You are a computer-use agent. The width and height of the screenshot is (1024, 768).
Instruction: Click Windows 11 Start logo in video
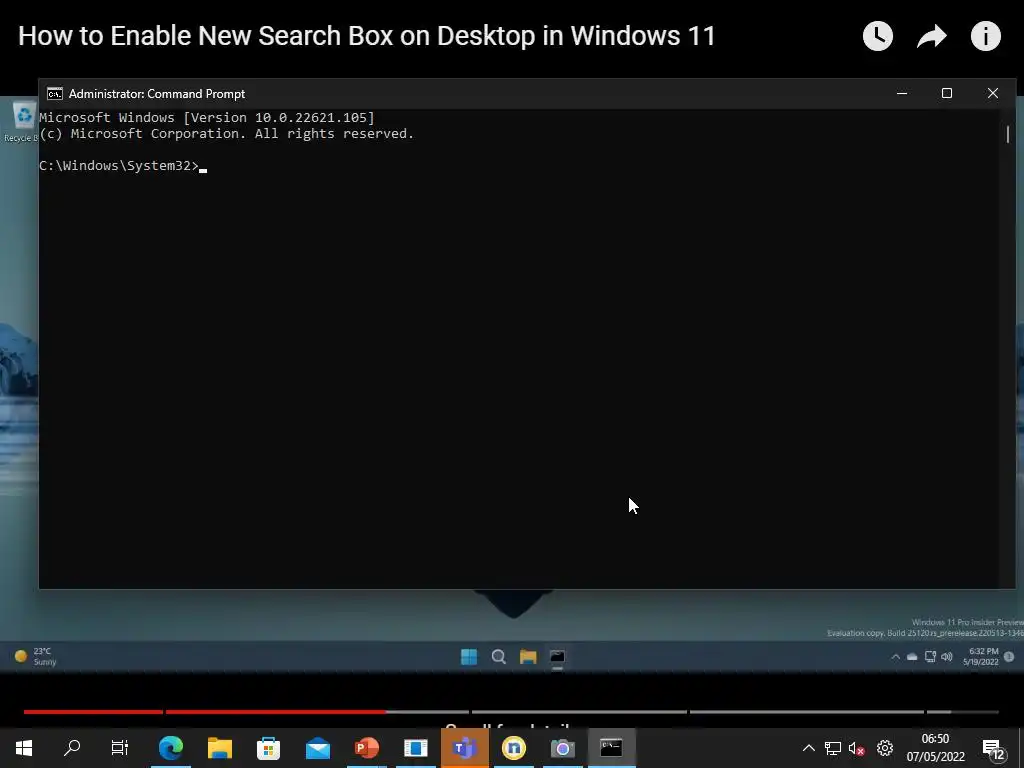point(469,656)
